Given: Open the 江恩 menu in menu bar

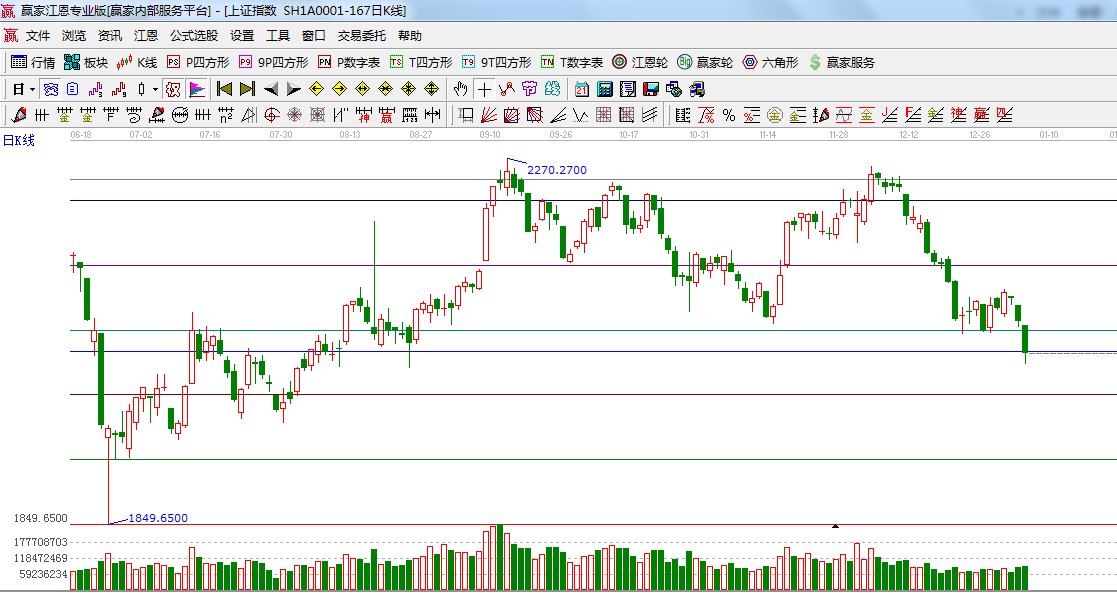Looking at the screenshot, I should point(146,36).
